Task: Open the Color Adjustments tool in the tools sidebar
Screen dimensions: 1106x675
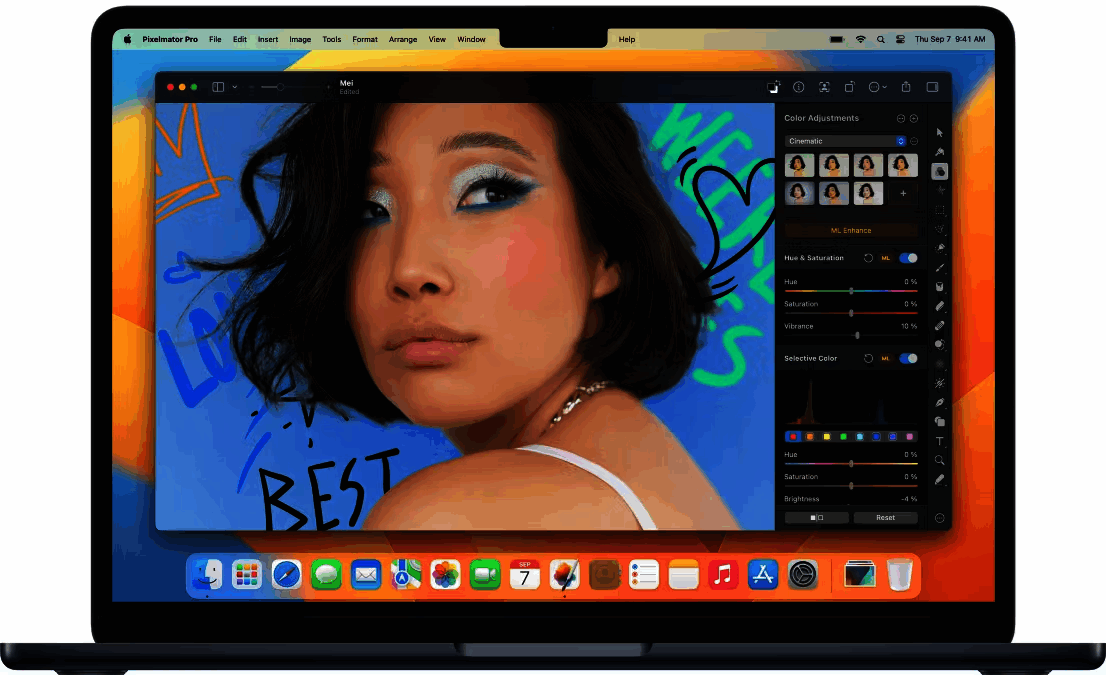Action: tap(939, 171)
